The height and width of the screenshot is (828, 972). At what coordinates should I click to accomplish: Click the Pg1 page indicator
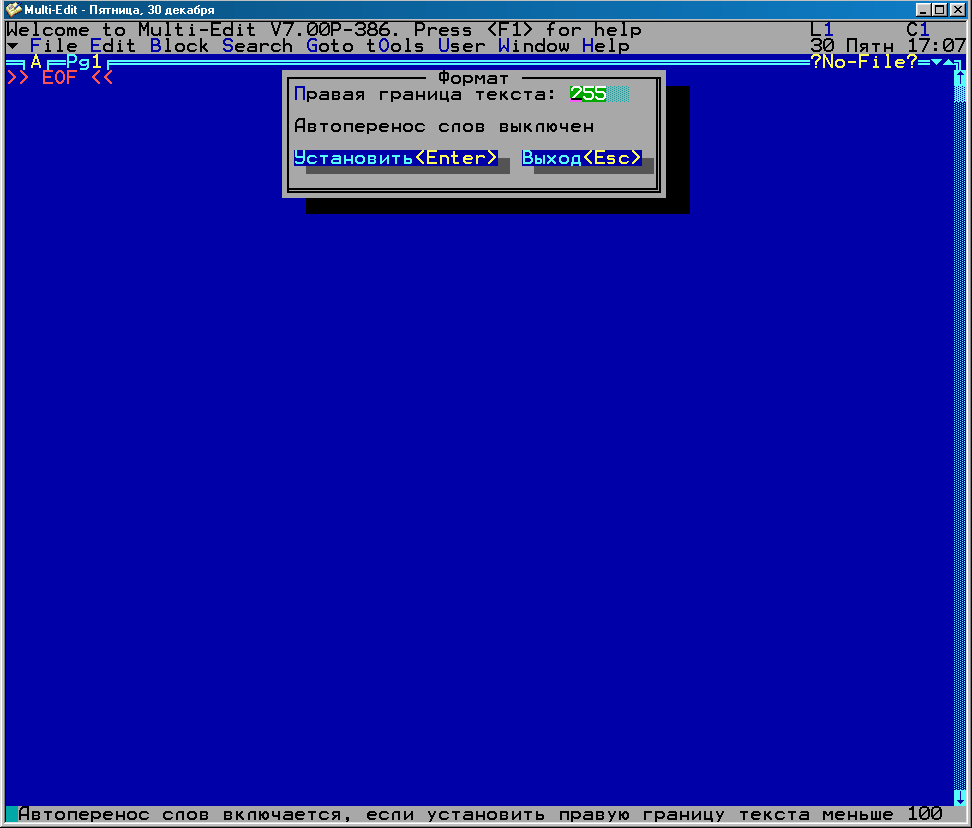(84, 62)
